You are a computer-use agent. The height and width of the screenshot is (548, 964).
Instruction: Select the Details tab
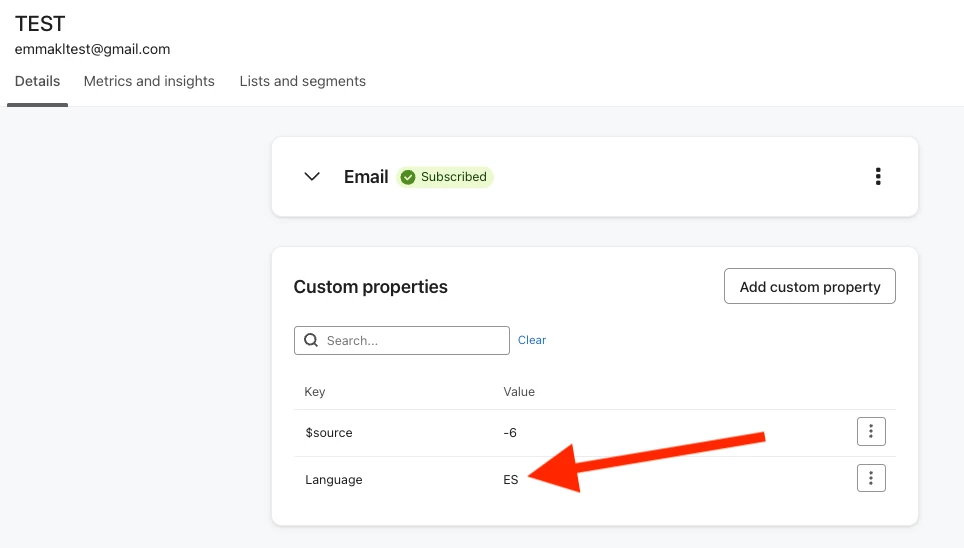38,81
